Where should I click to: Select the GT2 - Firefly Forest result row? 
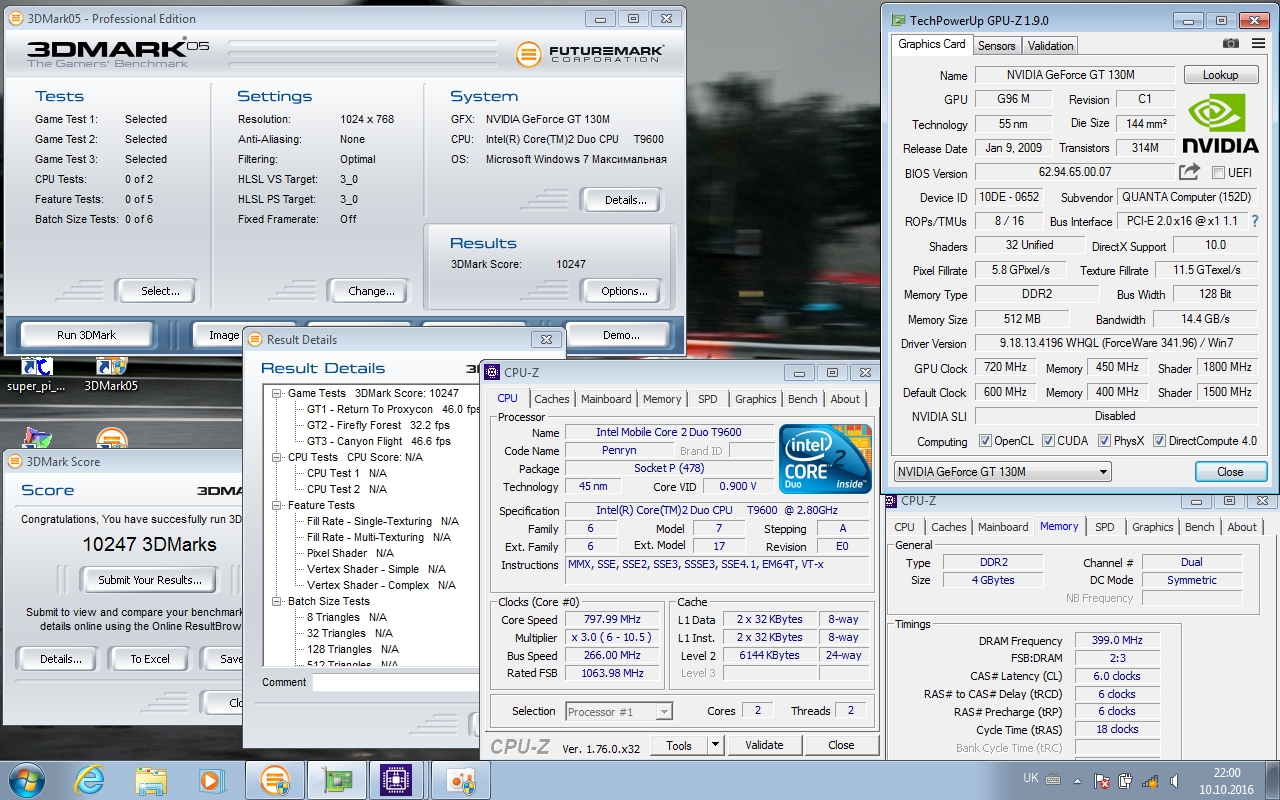point(378,425)
